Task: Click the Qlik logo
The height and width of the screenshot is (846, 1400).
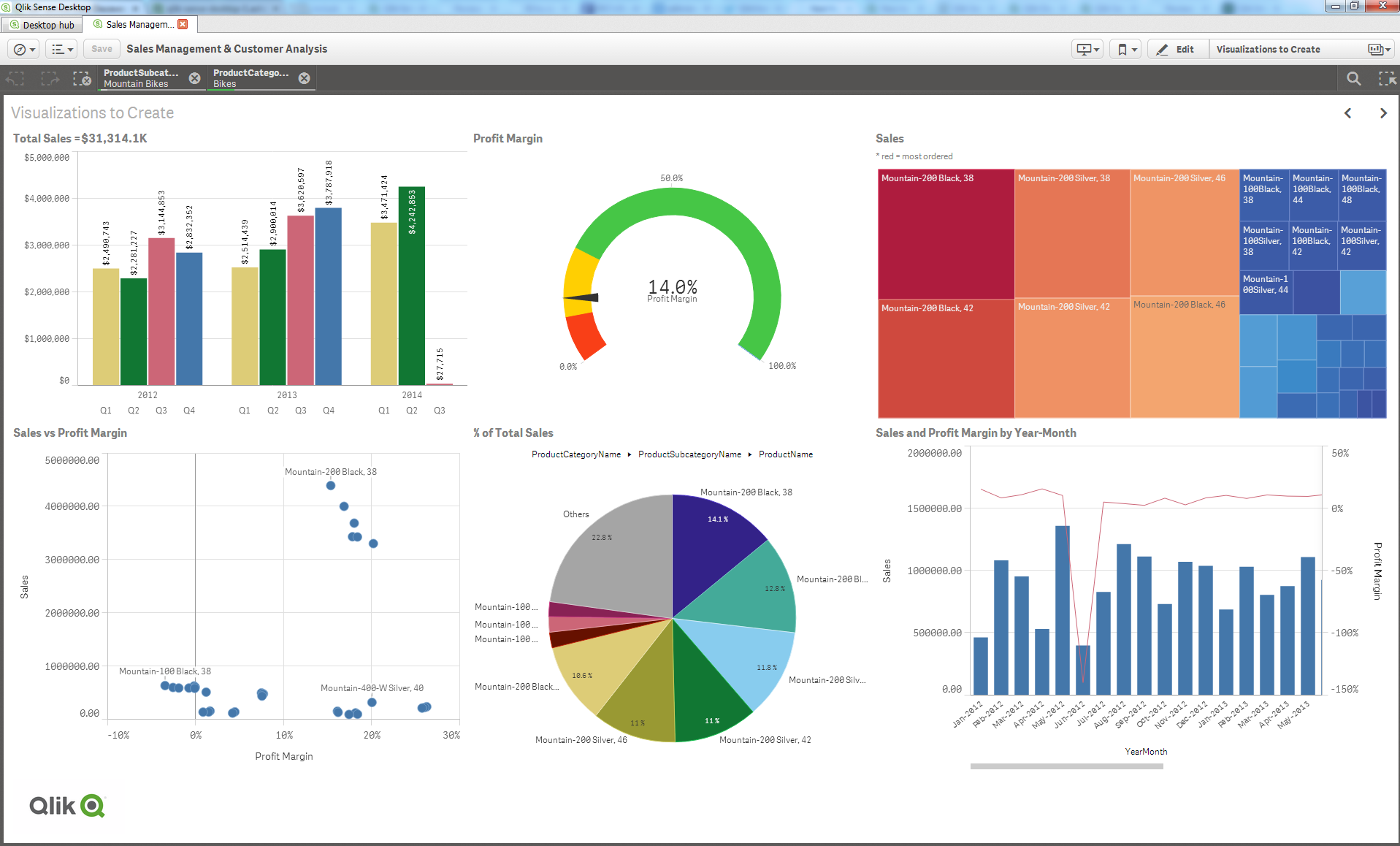Action: [68, 806]
